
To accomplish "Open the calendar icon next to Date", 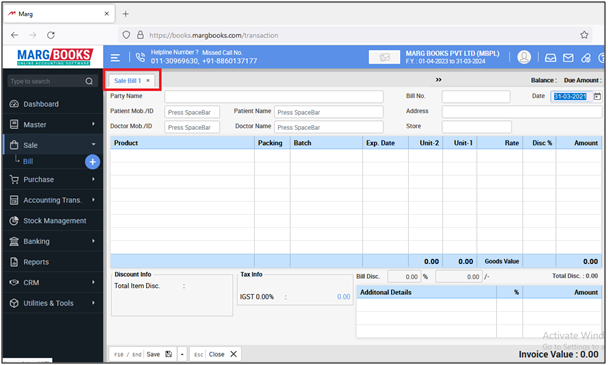I will [x=598, y=96].
